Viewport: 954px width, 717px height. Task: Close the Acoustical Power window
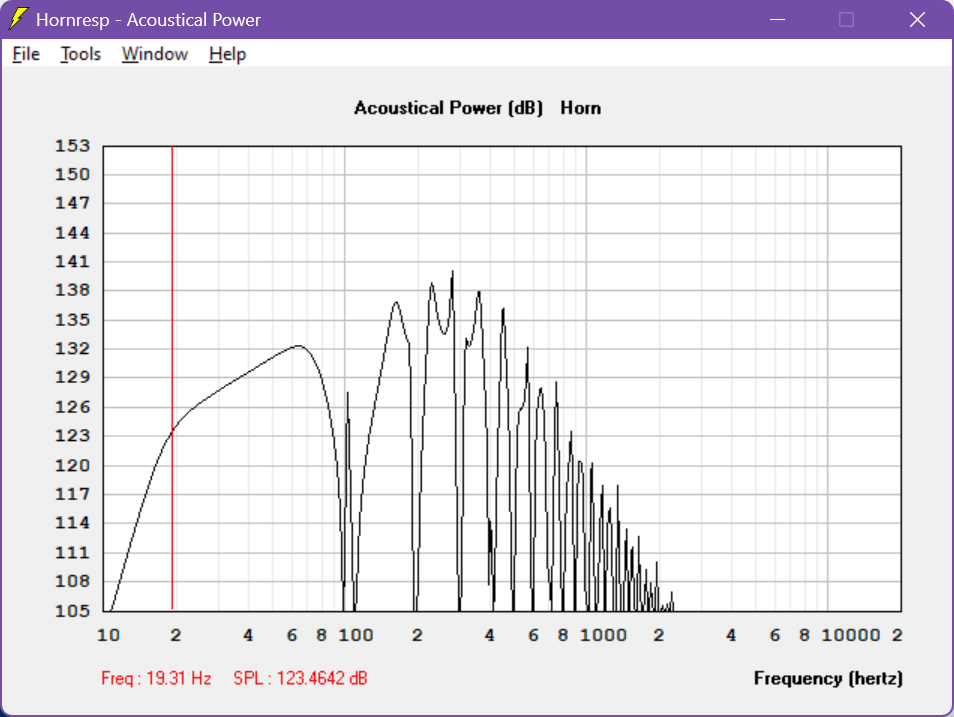[917, 19]
